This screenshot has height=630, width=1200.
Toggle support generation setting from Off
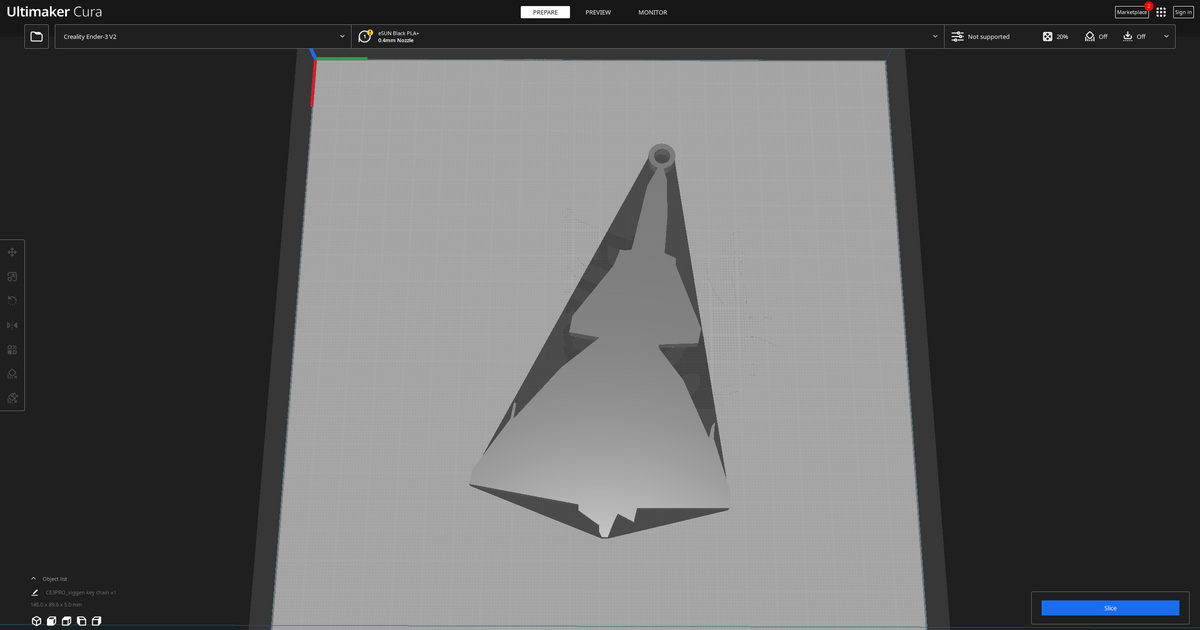click(x=1096, y=36)
